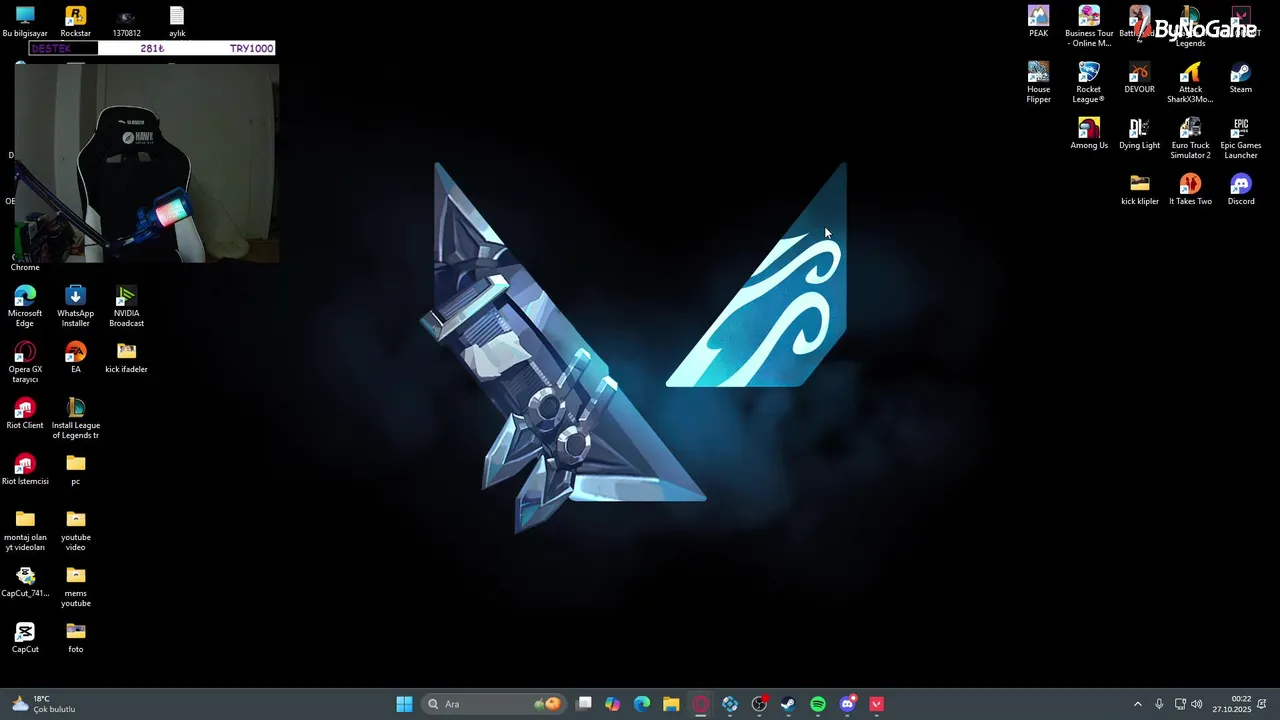Launch Riot Client shortcut
1280x720 pixels.
25,413
